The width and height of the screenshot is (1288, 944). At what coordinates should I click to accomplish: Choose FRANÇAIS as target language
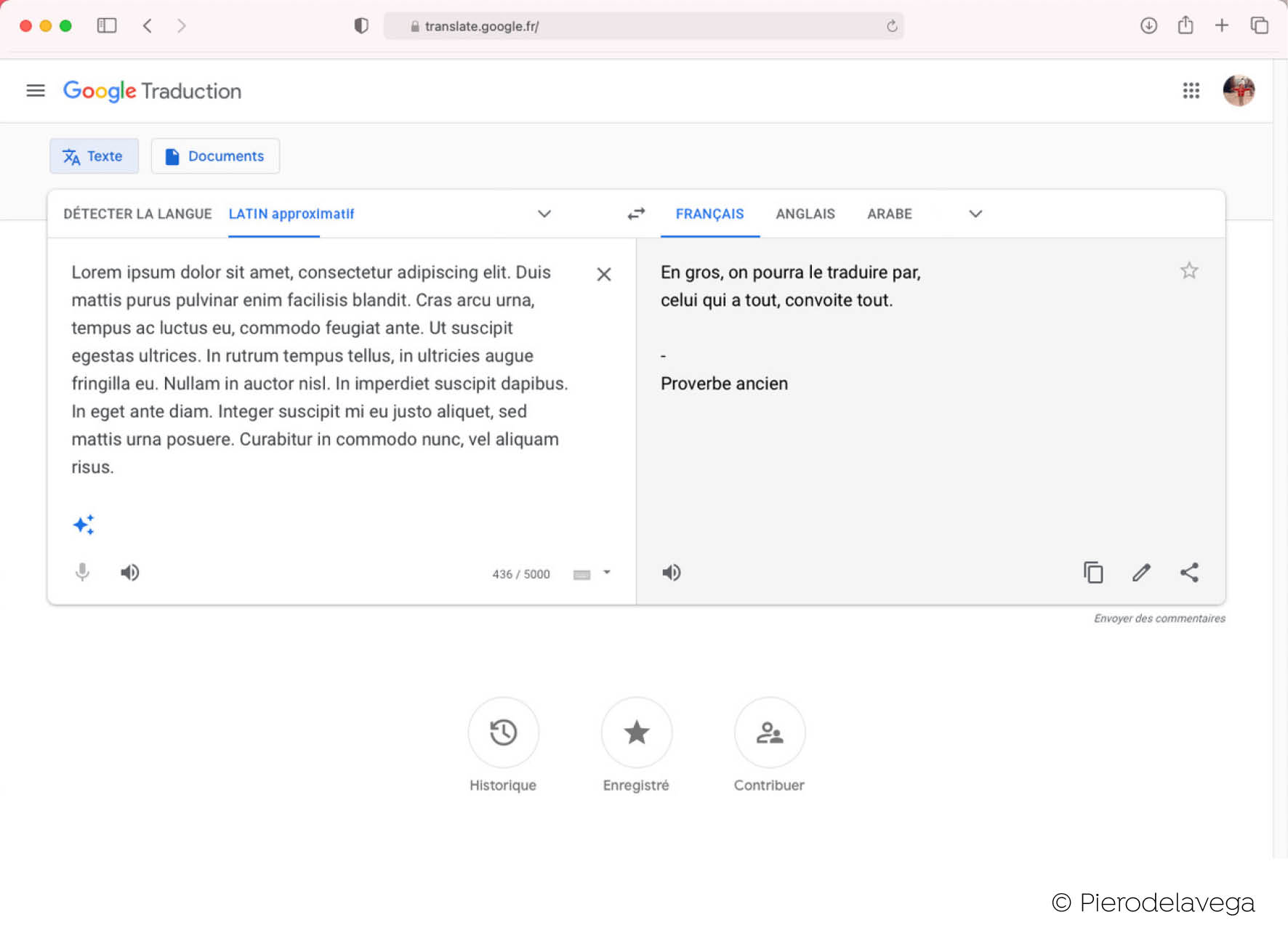709,214
